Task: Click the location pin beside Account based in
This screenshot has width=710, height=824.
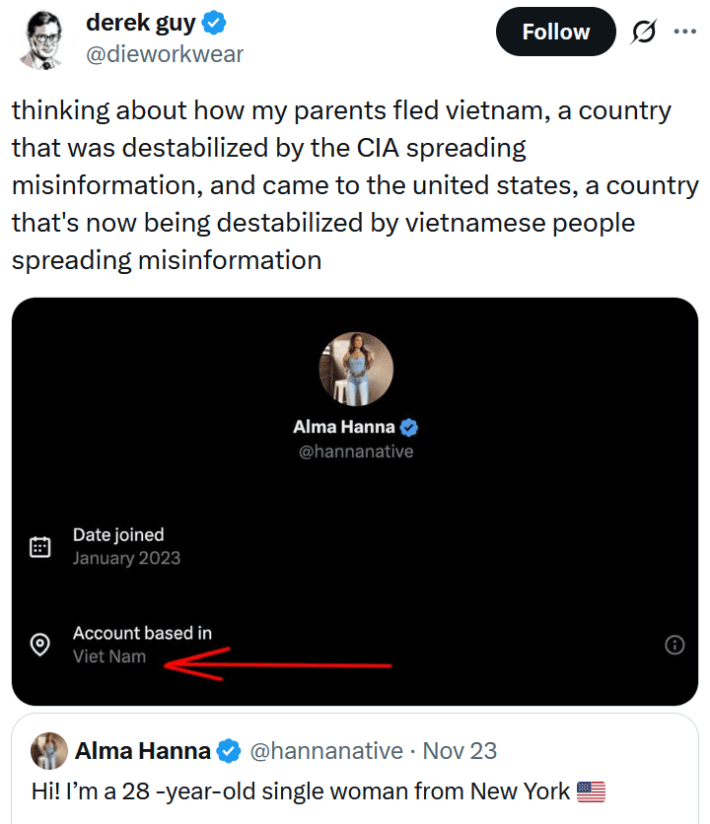Action: (x=40, y=644)
